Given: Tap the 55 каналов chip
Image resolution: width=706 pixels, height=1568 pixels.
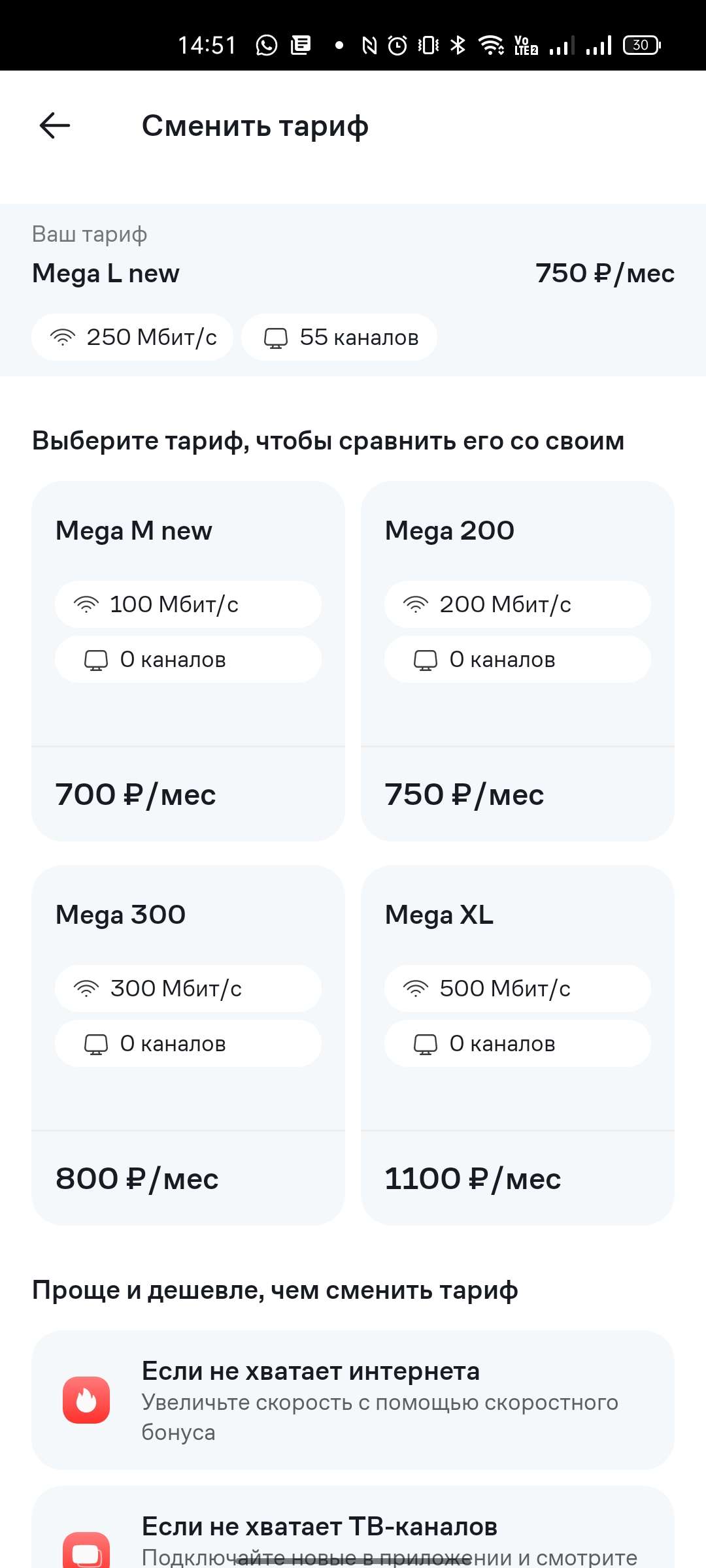Looking at the screenshot, I should (339, 337).
